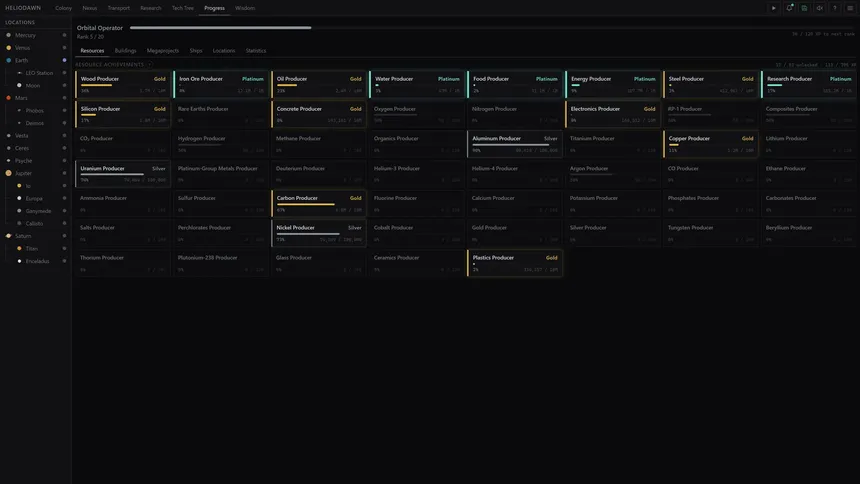Open the Transport menu

pyautogui.click(x=118, y=8)
